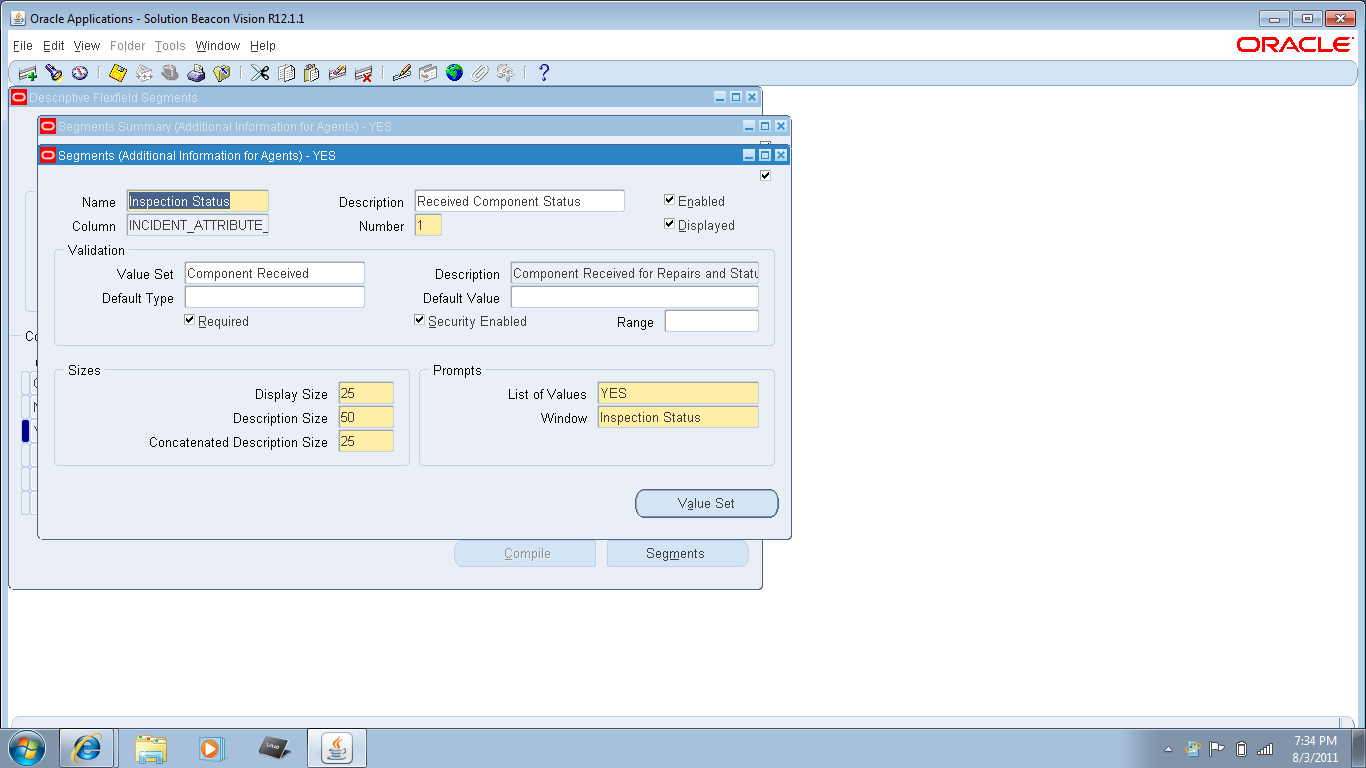Toggle the Displayed checkbox

tap(670, 224)
